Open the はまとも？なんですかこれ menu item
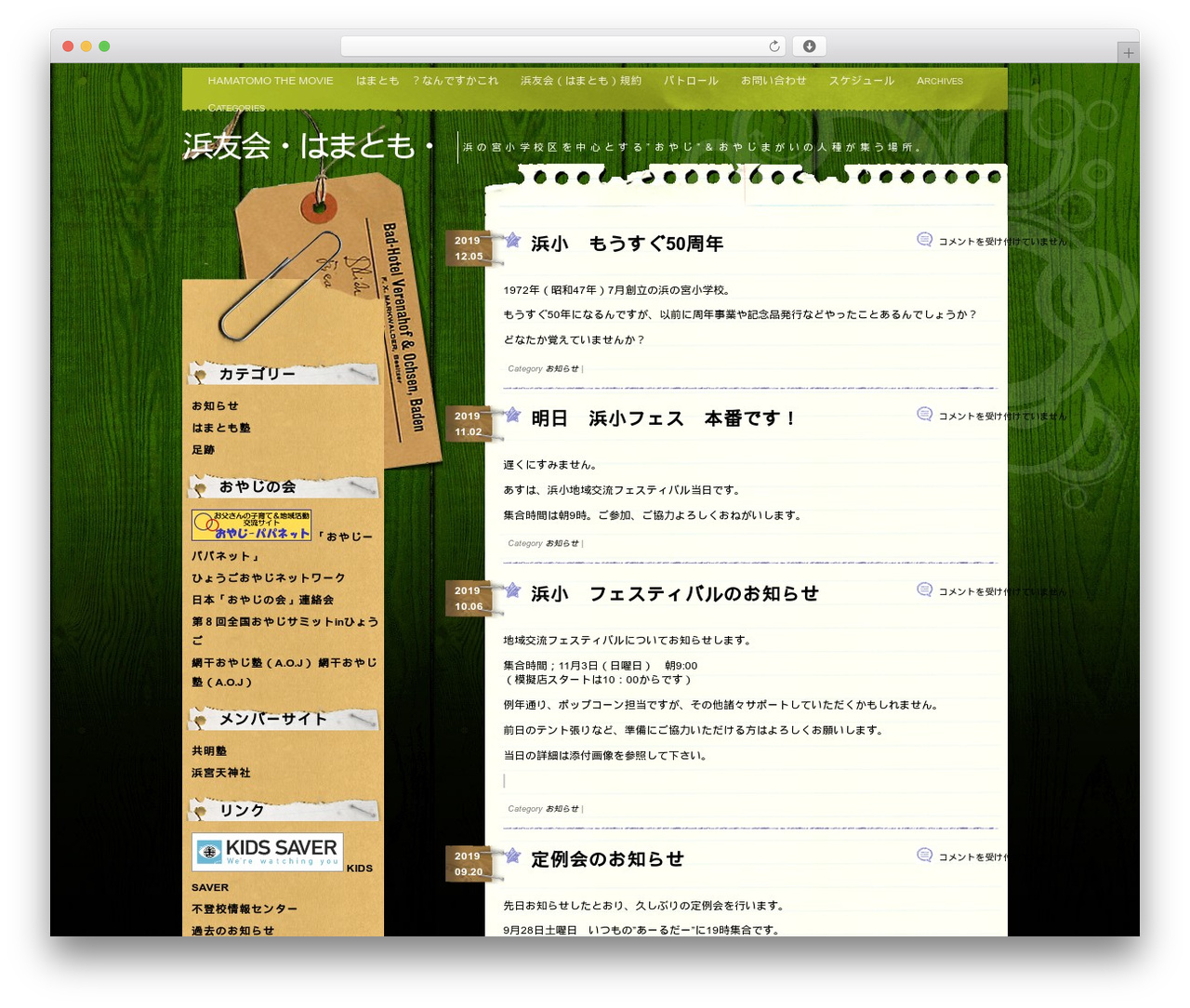 point(427,81)
